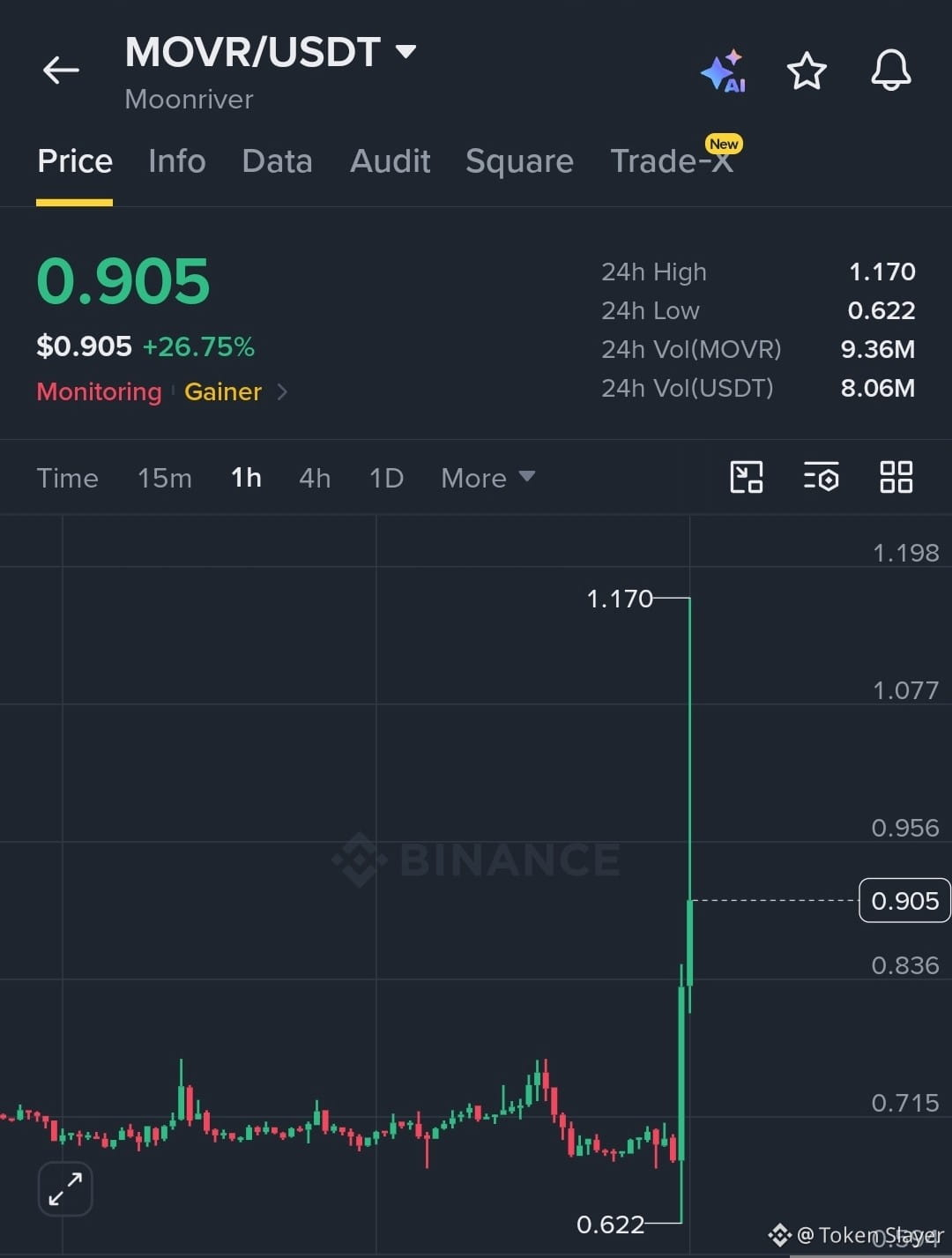952x1258 pixels.
Task: Select the 15m interval
Action: pyautogui.click(x=165, y=478)
